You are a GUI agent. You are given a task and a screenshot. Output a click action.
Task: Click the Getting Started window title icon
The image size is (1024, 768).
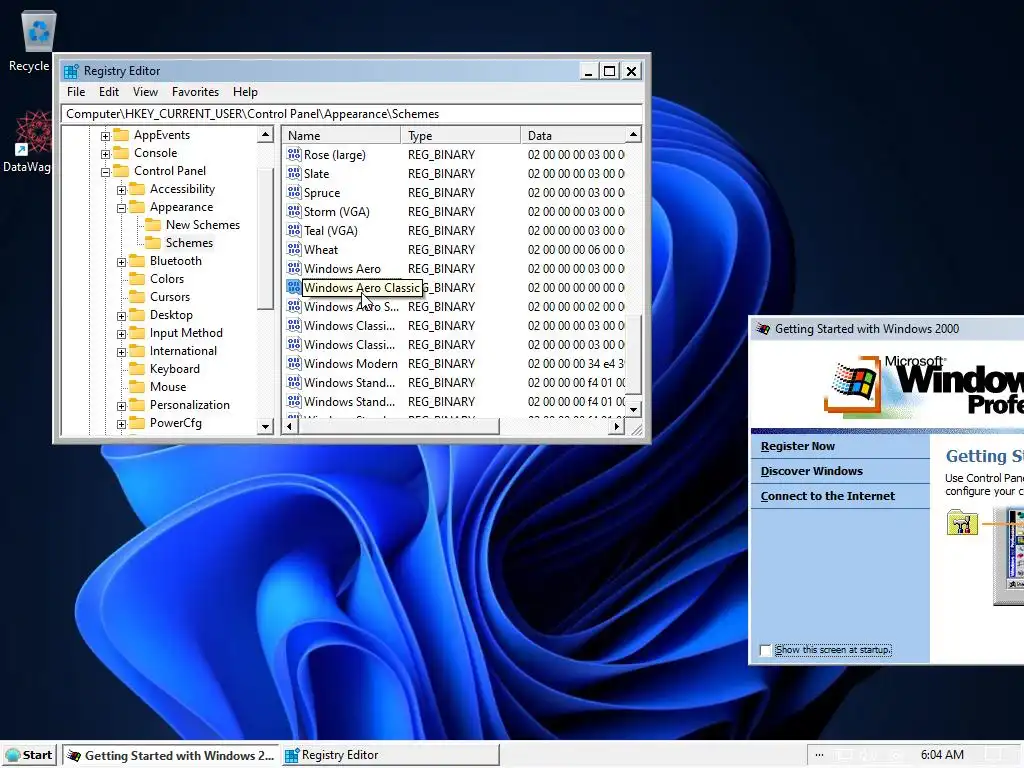pyautogui.click(x=763, y=328)
